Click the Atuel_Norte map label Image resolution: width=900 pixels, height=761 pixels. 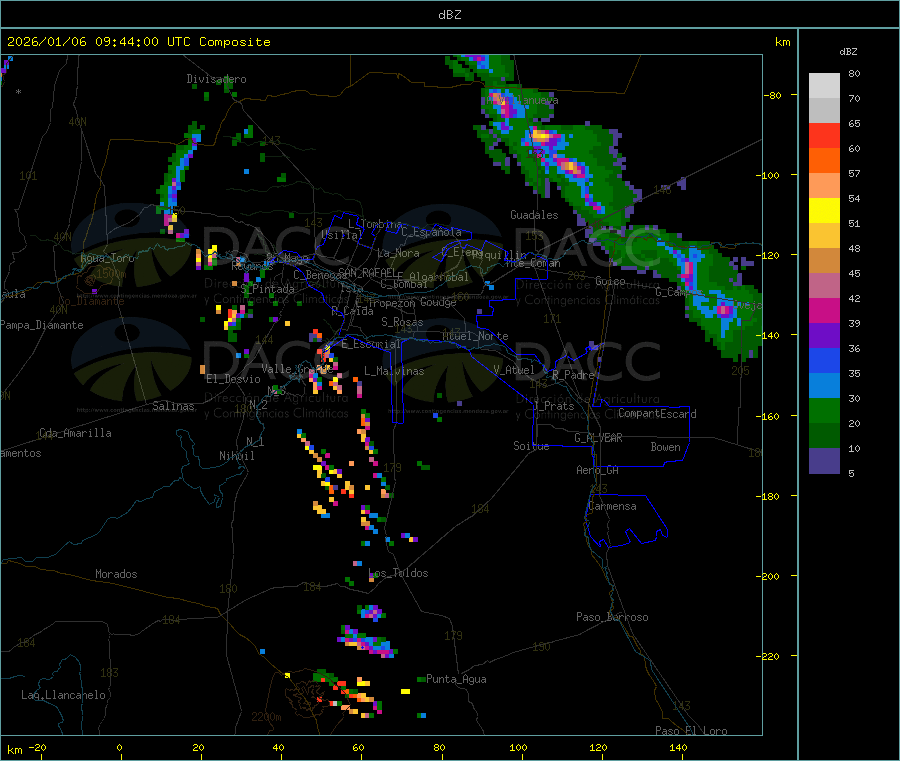(x=475, y=336)
